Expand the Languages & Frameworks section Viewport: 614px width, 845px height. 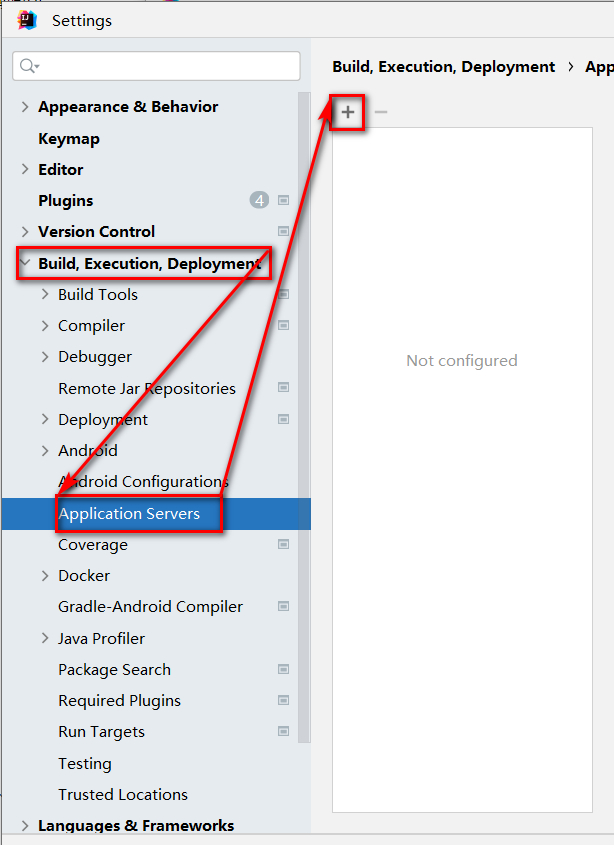click(25, 826)
